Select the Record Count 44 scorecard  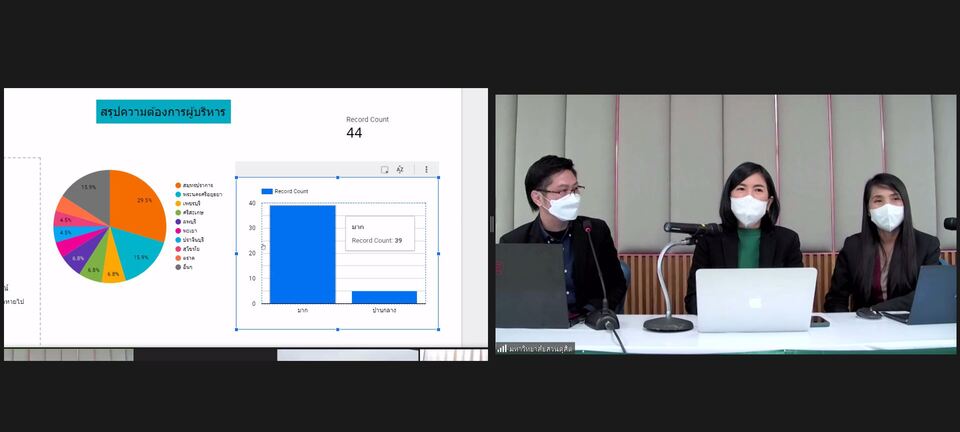tap(367, 127)
